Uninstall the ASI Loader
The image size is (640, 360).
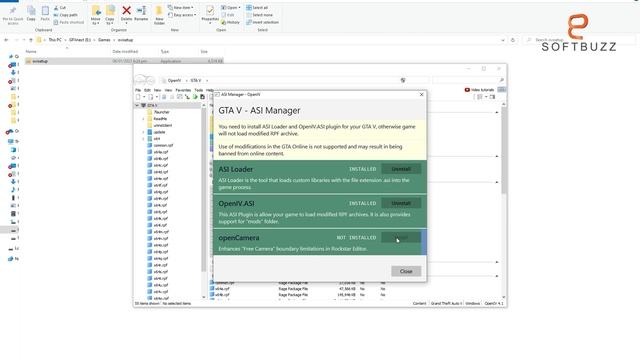click(x=401, y=169)
